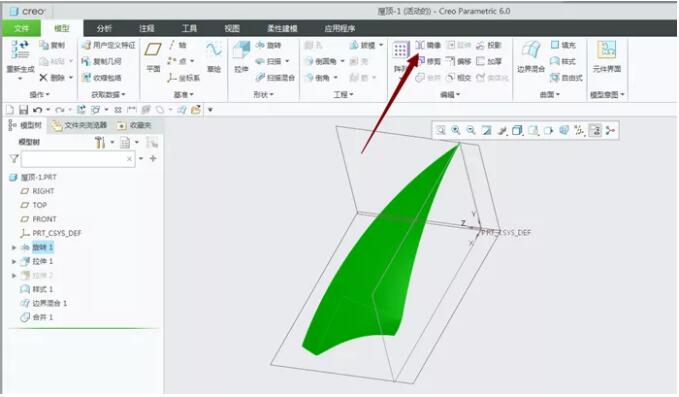The image size is (679, 397).
Task: Click the Thicken (加厚) tool
Action: point(489,61)
